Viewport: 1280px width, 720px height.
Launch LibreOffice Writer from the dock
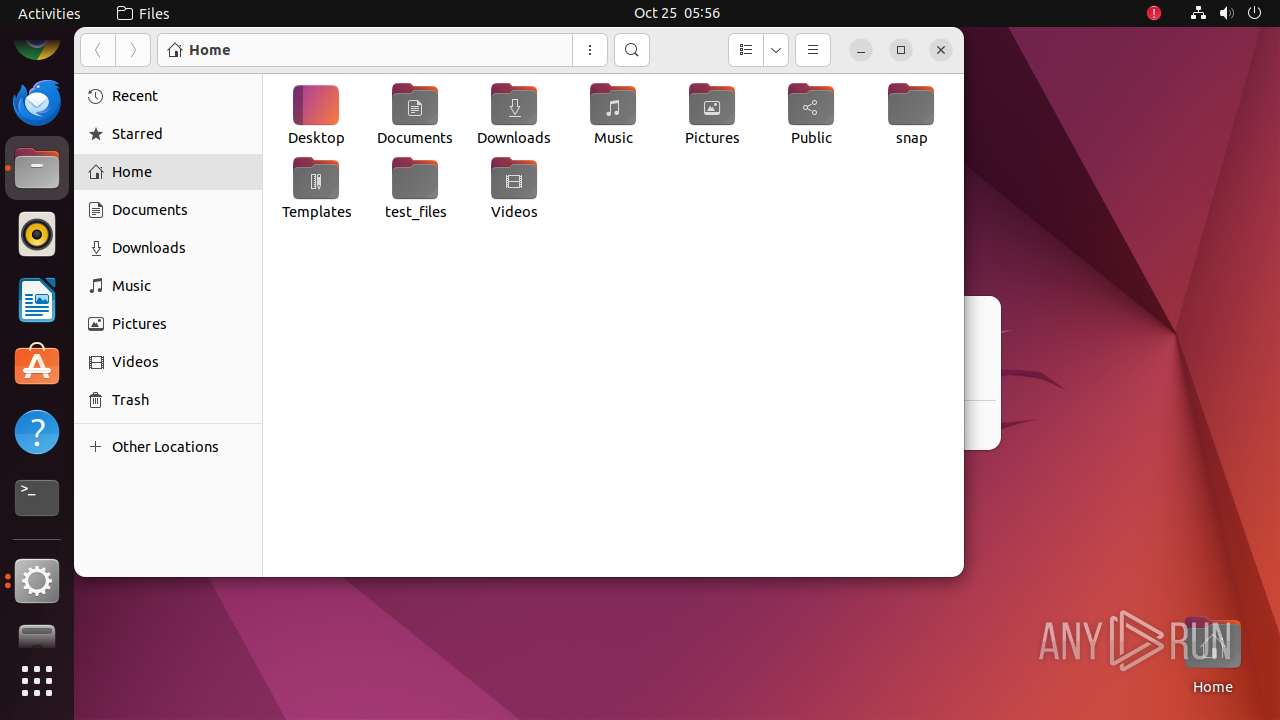[x=37, y=300]
